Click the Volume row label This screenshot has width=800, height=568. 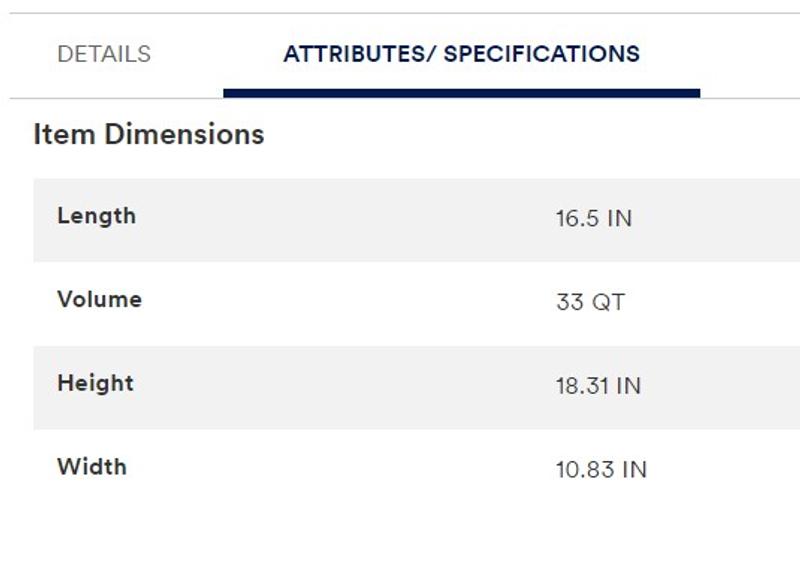99,300
